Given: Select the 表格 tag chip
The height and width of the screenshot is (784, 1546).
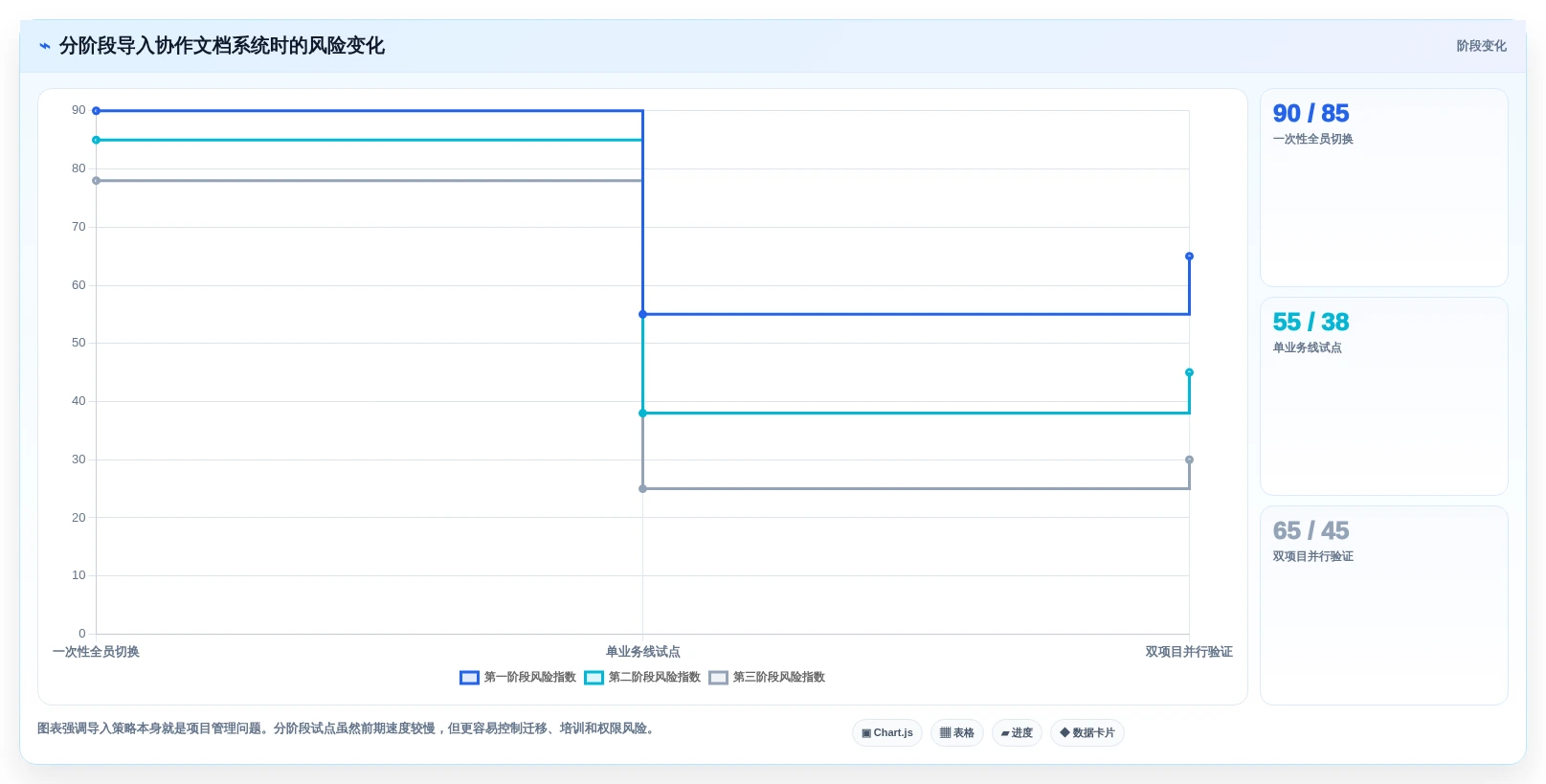Looking at the screenshot, I should (x=957, y=733).
